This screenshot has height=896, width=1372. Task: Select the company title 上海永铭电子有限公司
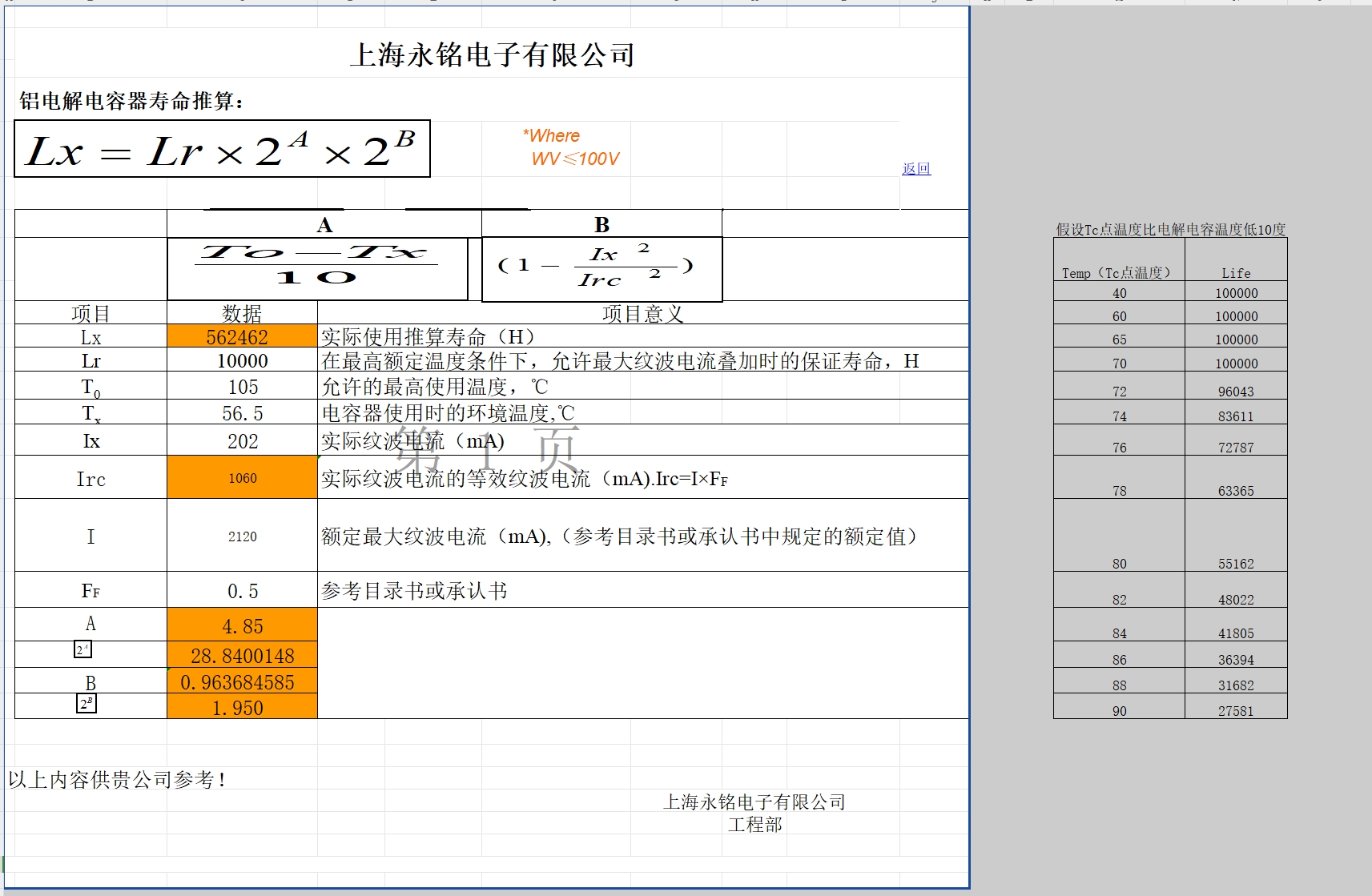492,55
